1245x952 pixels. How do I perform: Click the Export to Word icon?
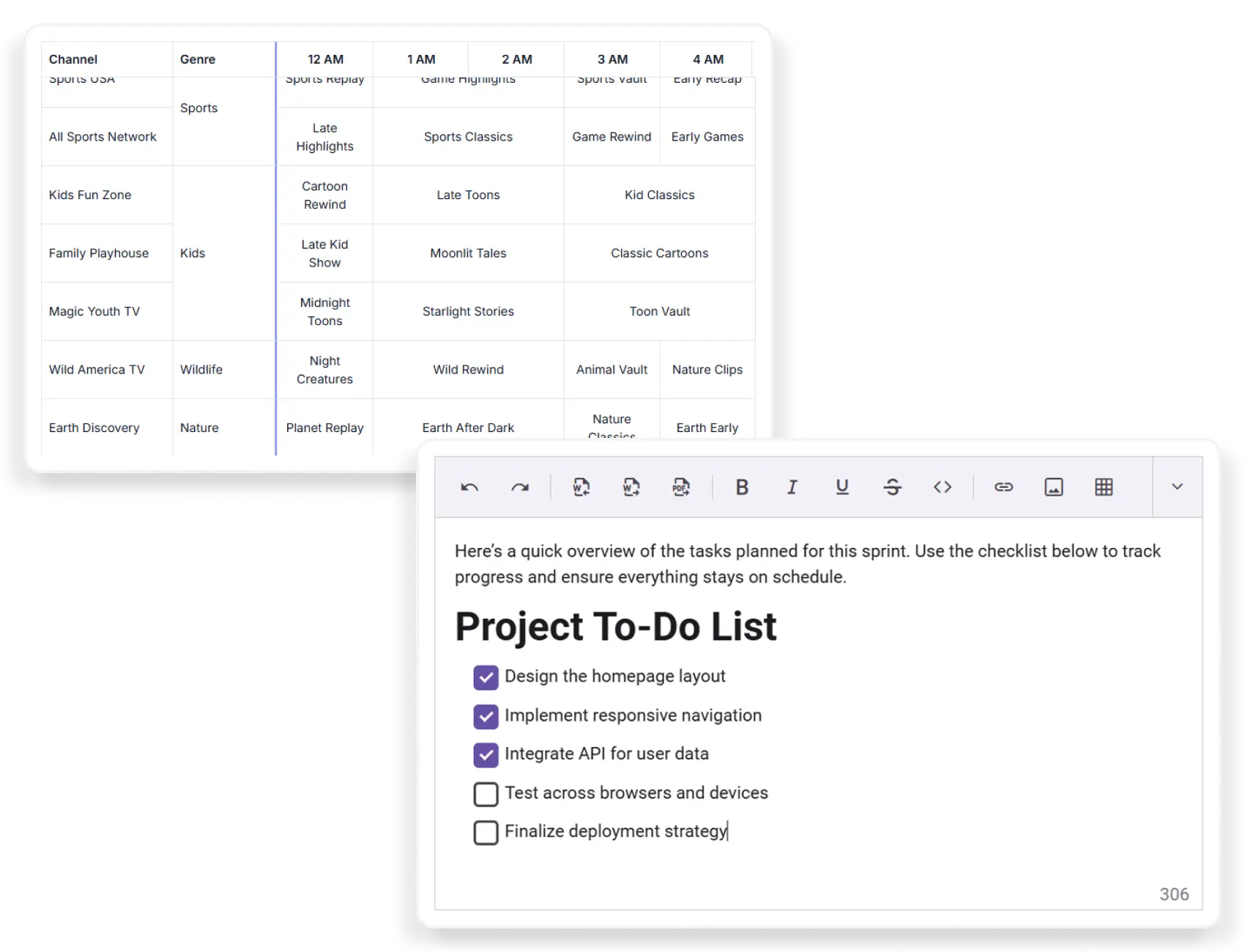(631, 487)
